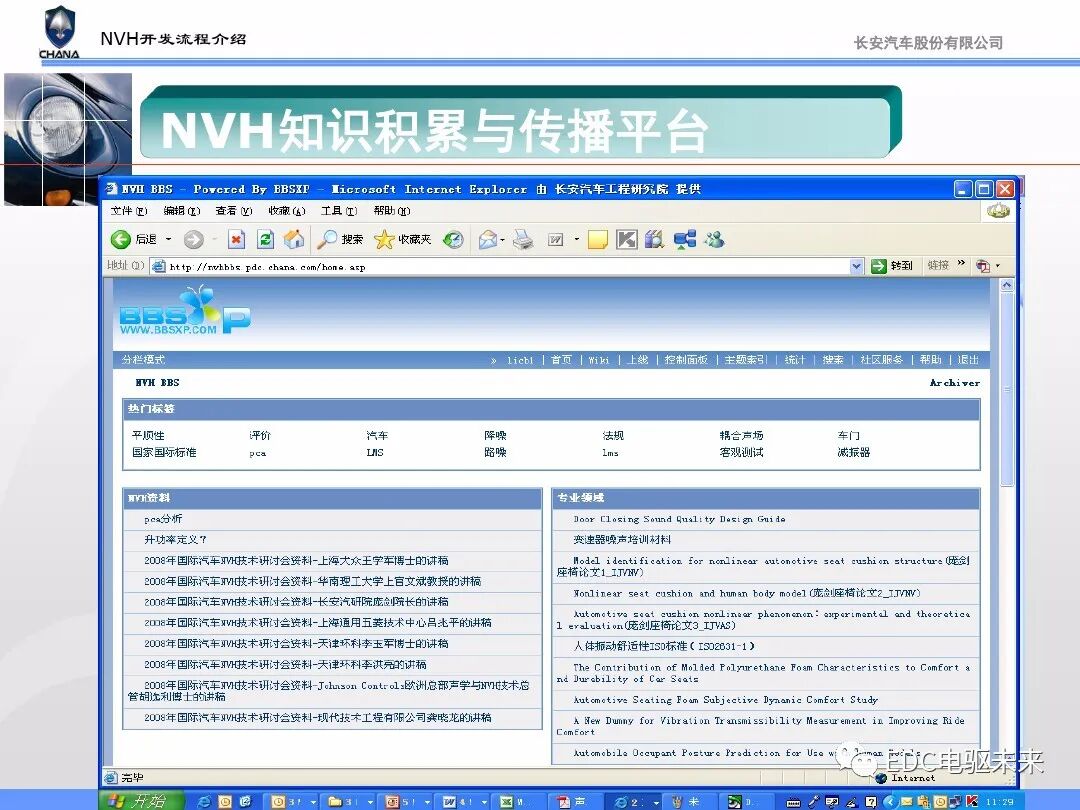Open the 变速器噪声培训材料 topic

(x=622, y=539)
